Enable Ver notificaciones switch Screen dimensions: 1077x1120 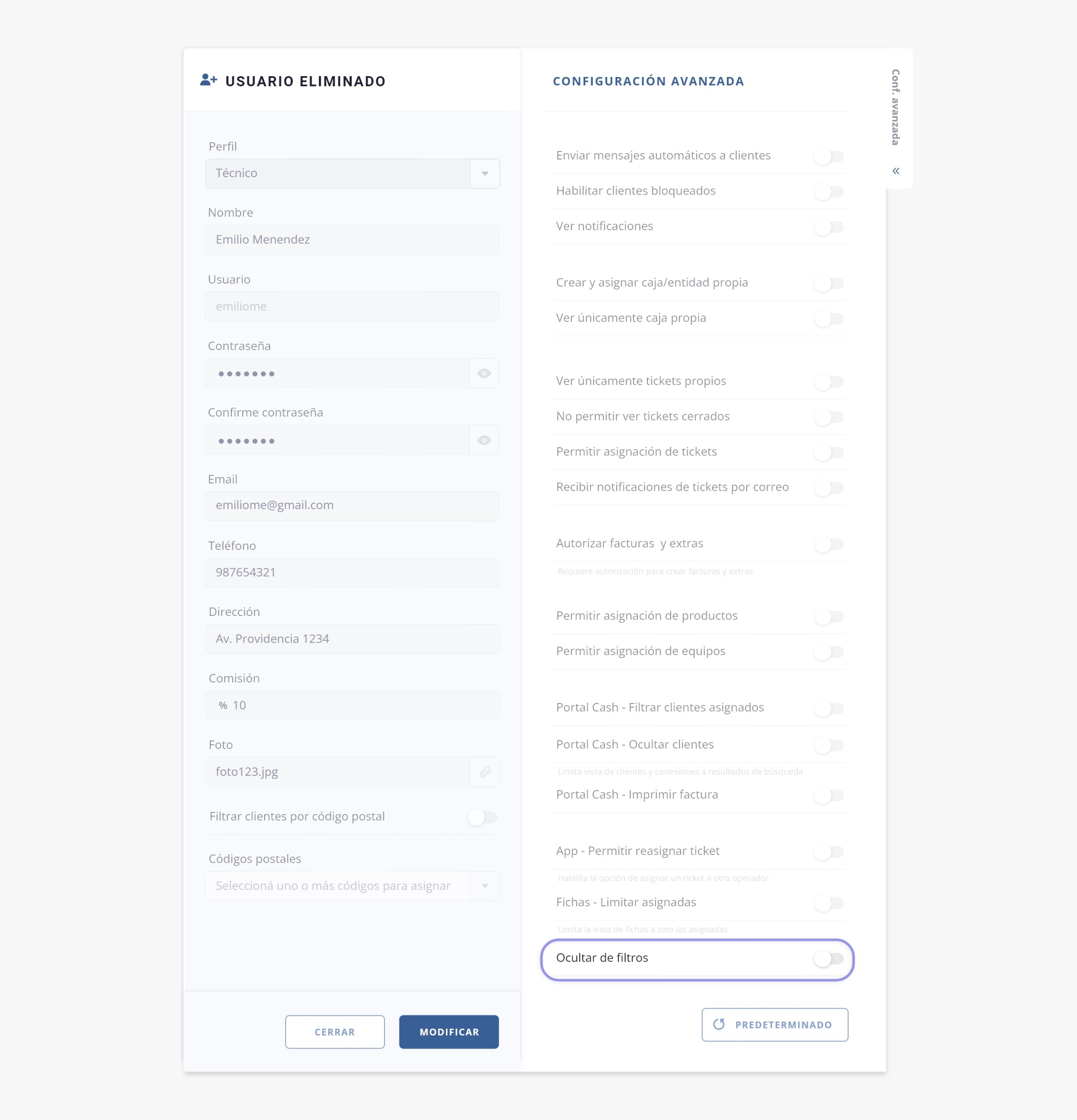tap(829, 227)
